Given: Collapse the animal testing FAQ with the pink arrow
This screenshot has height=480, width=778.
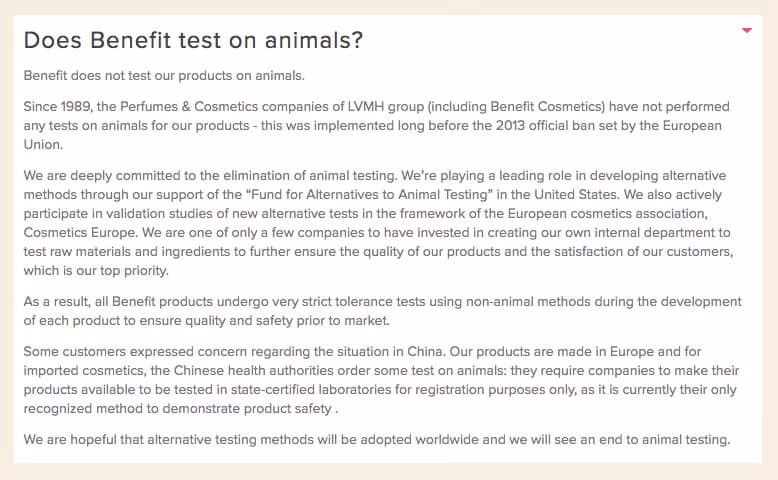Looking at the screenshot, I should [746, 31].
